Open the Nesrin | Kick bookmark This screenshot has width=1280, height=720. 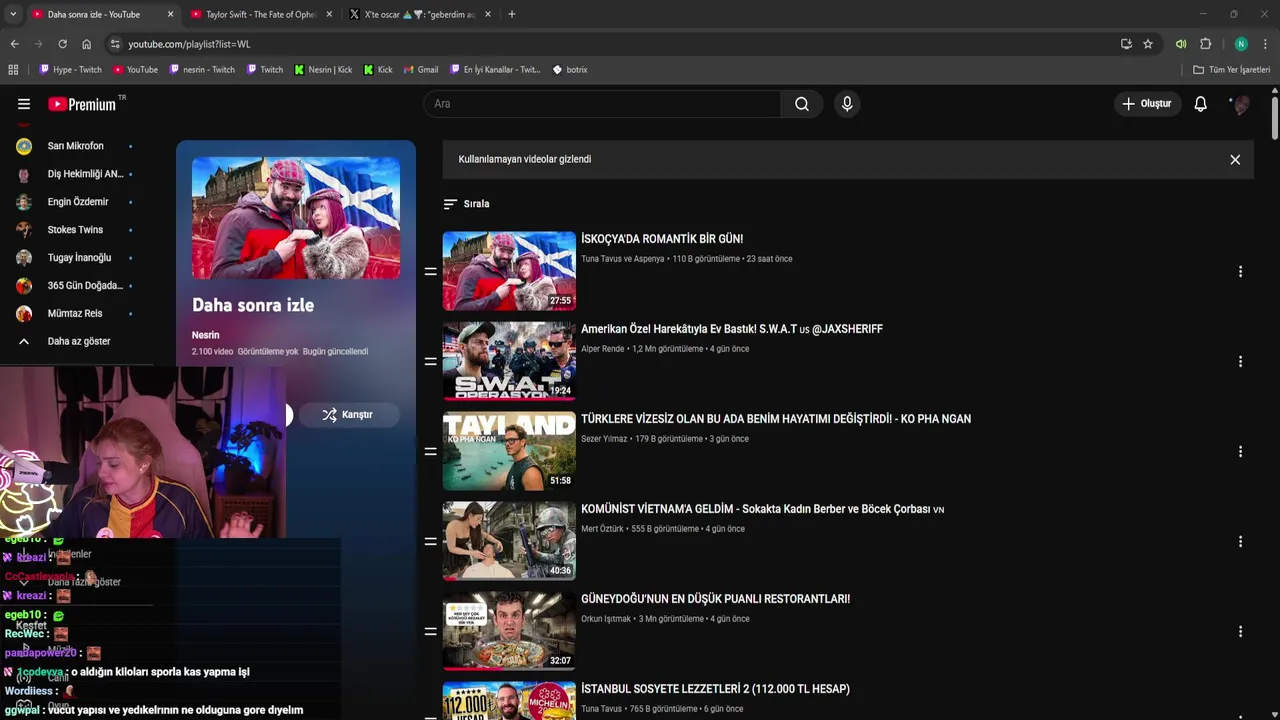(x=323, y=70)
